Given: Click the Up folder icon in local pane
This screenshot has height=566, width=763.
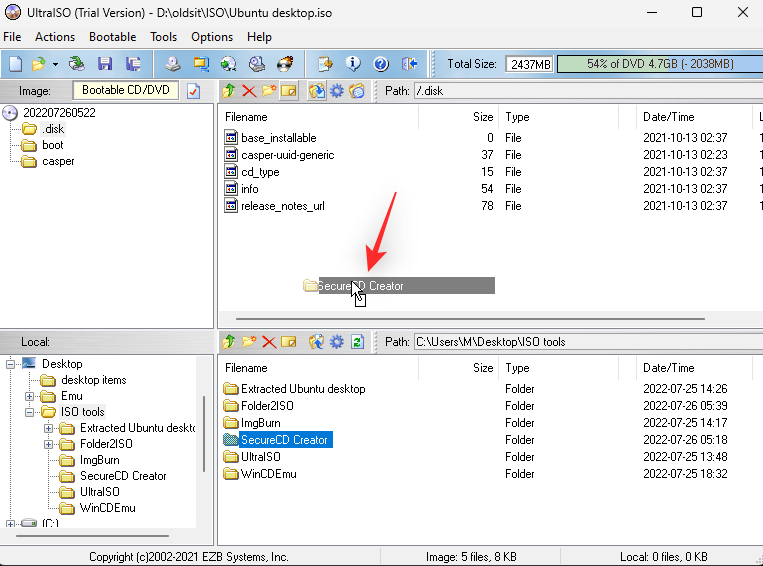Looking at the screenshot, I should [x=229, y=342].
